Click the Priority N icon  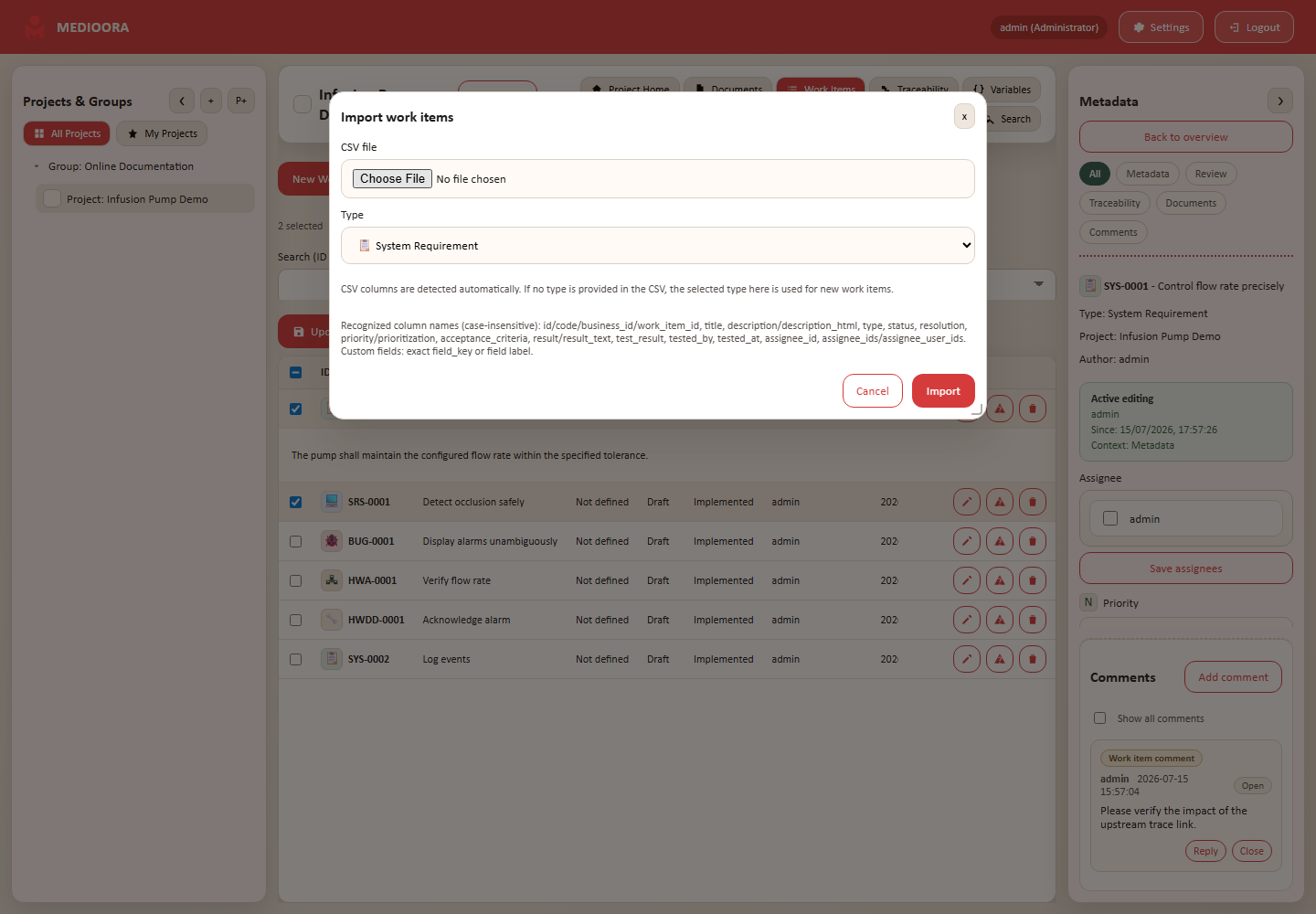1088,602
